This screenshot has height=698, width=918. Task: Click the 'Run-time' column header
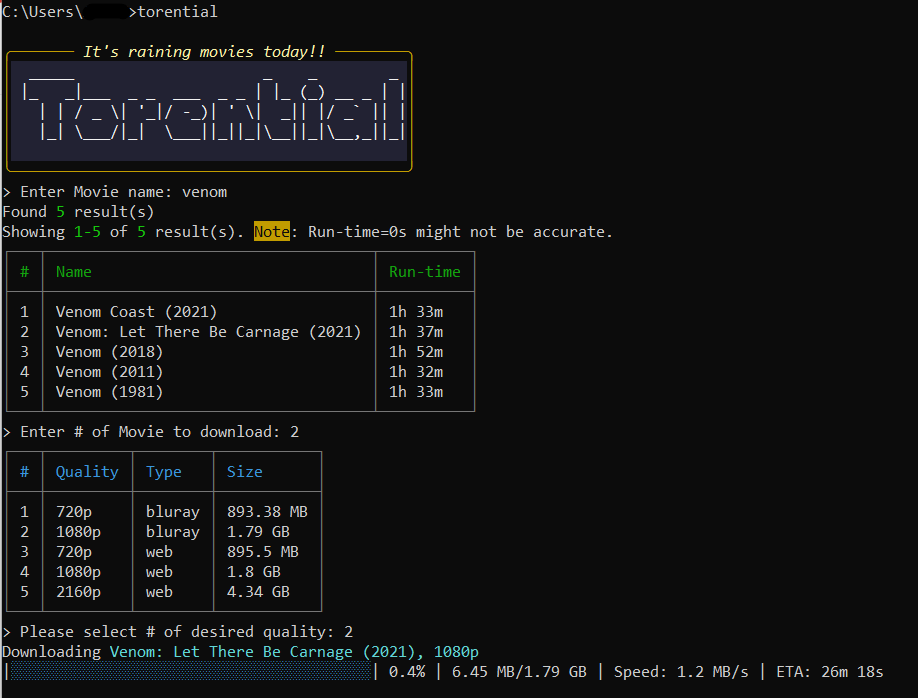pos(425,272)
